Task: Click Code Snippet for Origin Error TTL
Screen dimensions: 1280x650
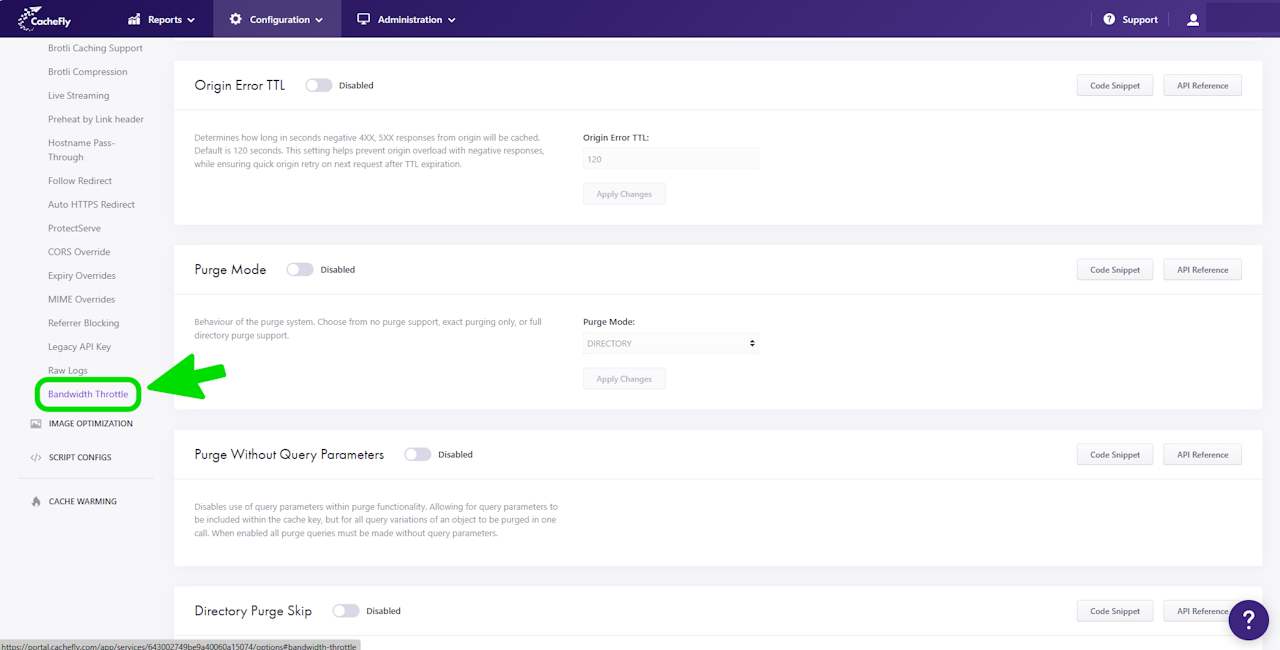Action: pyautogui.click(x=1115, y=85)
